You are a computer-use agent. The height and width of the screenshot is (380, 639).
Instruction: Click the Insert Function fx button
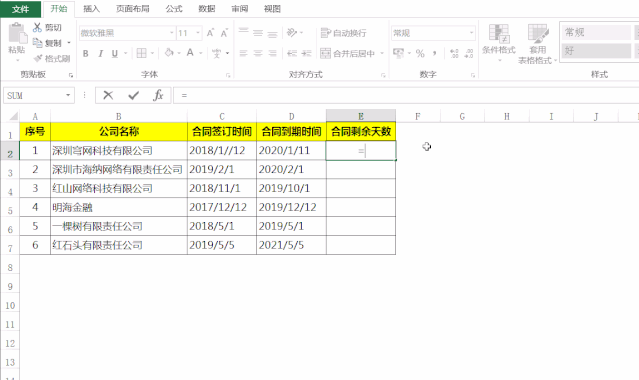158,95
